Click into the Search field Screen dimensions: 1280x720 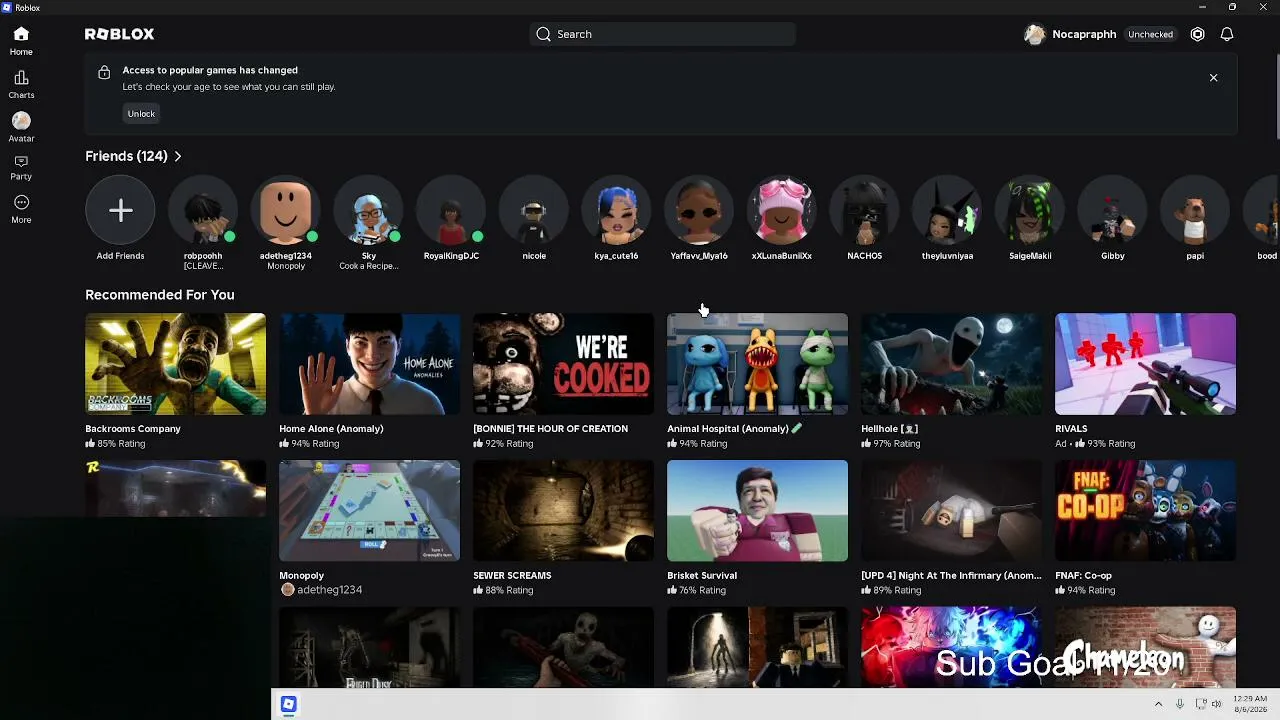[x=662, y=34]
